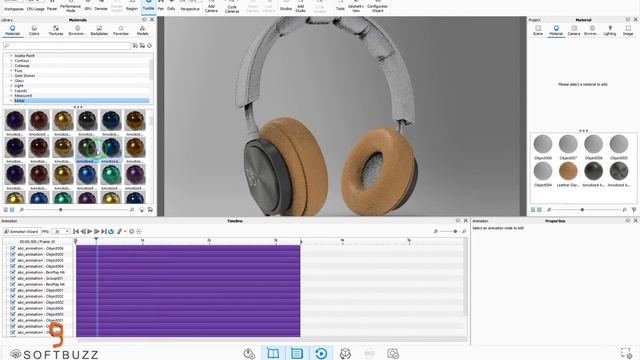Toggle Performance Mode
The height and width of the screenshot is (360, 640).
[70, 6]
